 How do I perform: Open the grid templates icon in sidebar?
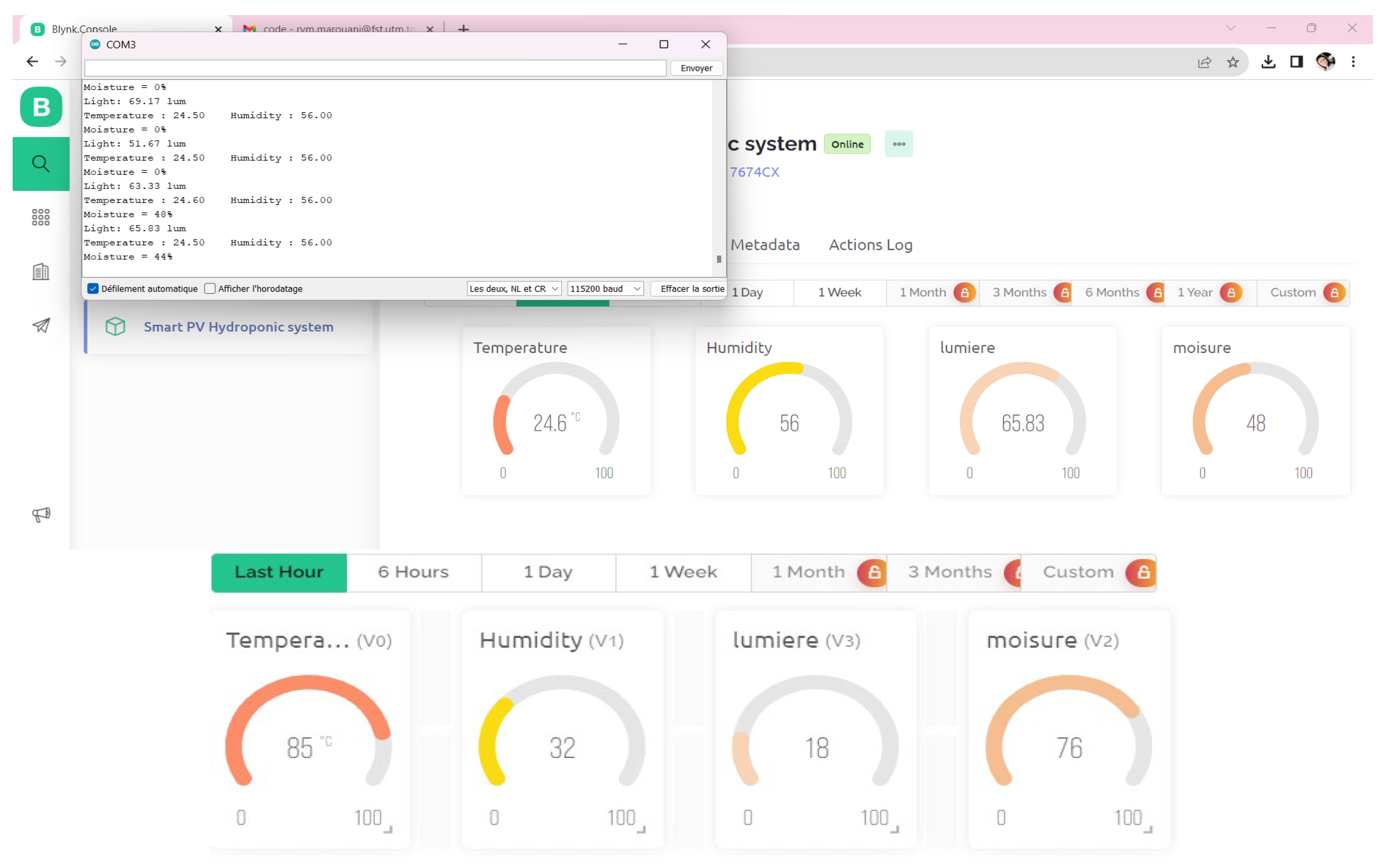point(41,217)
